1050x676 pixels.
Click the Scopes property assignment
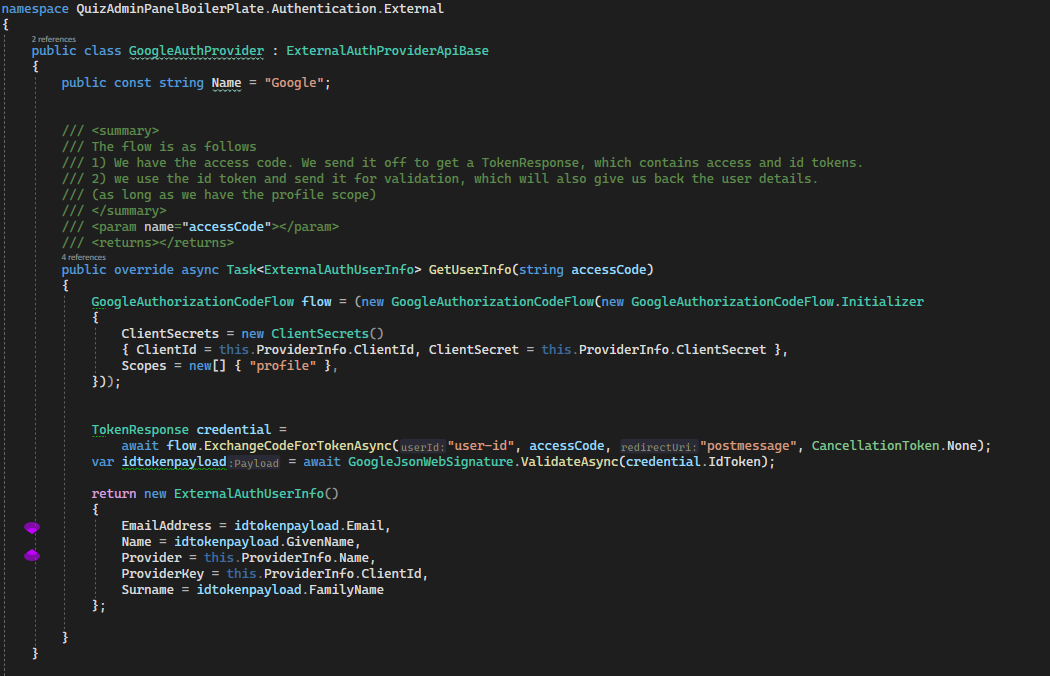pos(144,366)
